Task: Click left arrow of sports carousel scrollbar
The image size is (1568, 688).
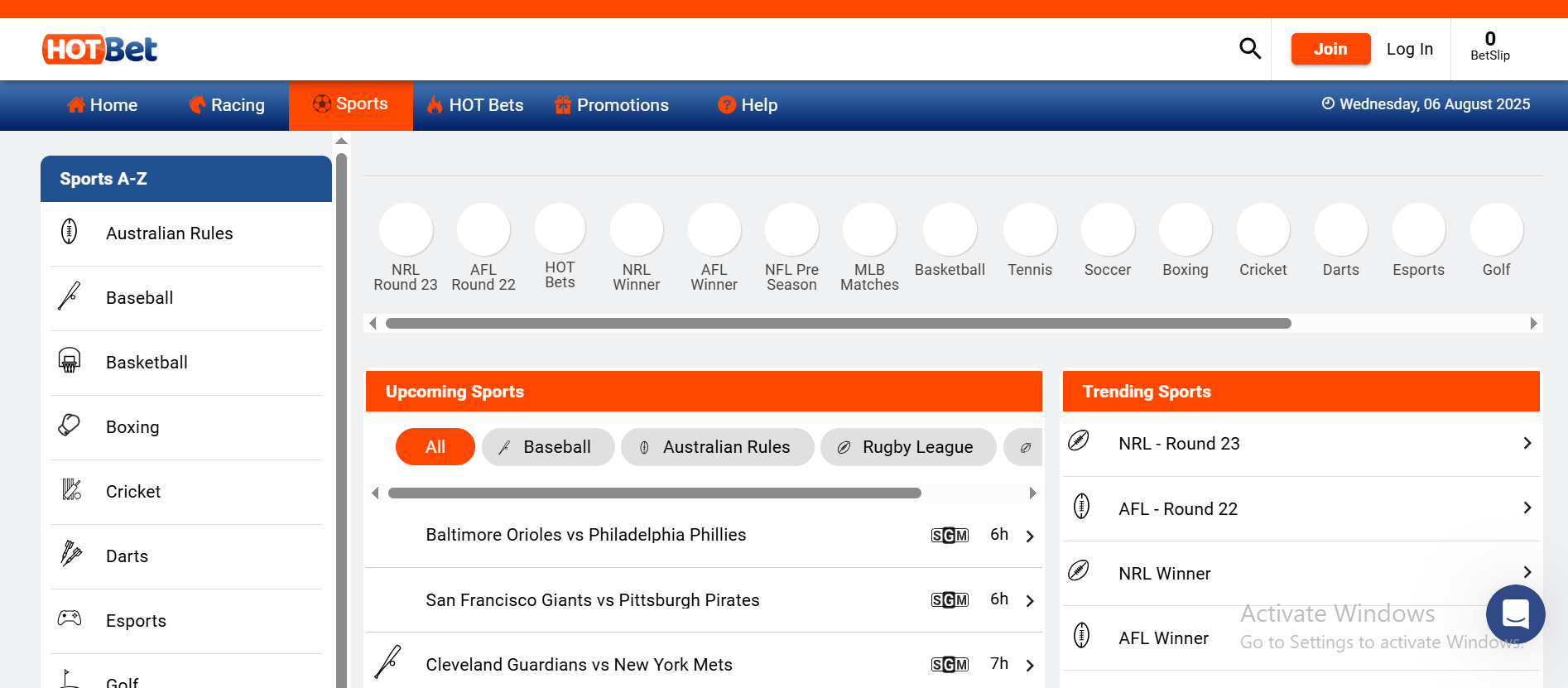Action: (373, 324)
